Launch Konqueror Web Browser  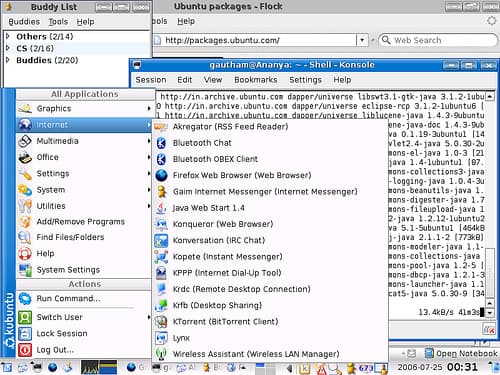pyautogui.click(x=270, y=224)
